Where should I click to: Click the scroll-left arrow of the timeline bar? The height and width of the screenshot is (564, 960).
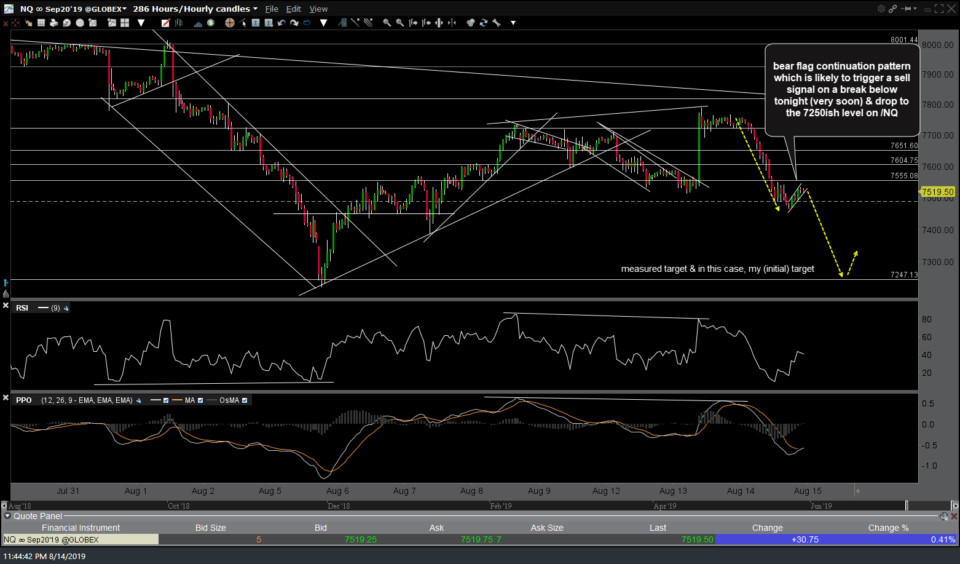pos(4,506)
